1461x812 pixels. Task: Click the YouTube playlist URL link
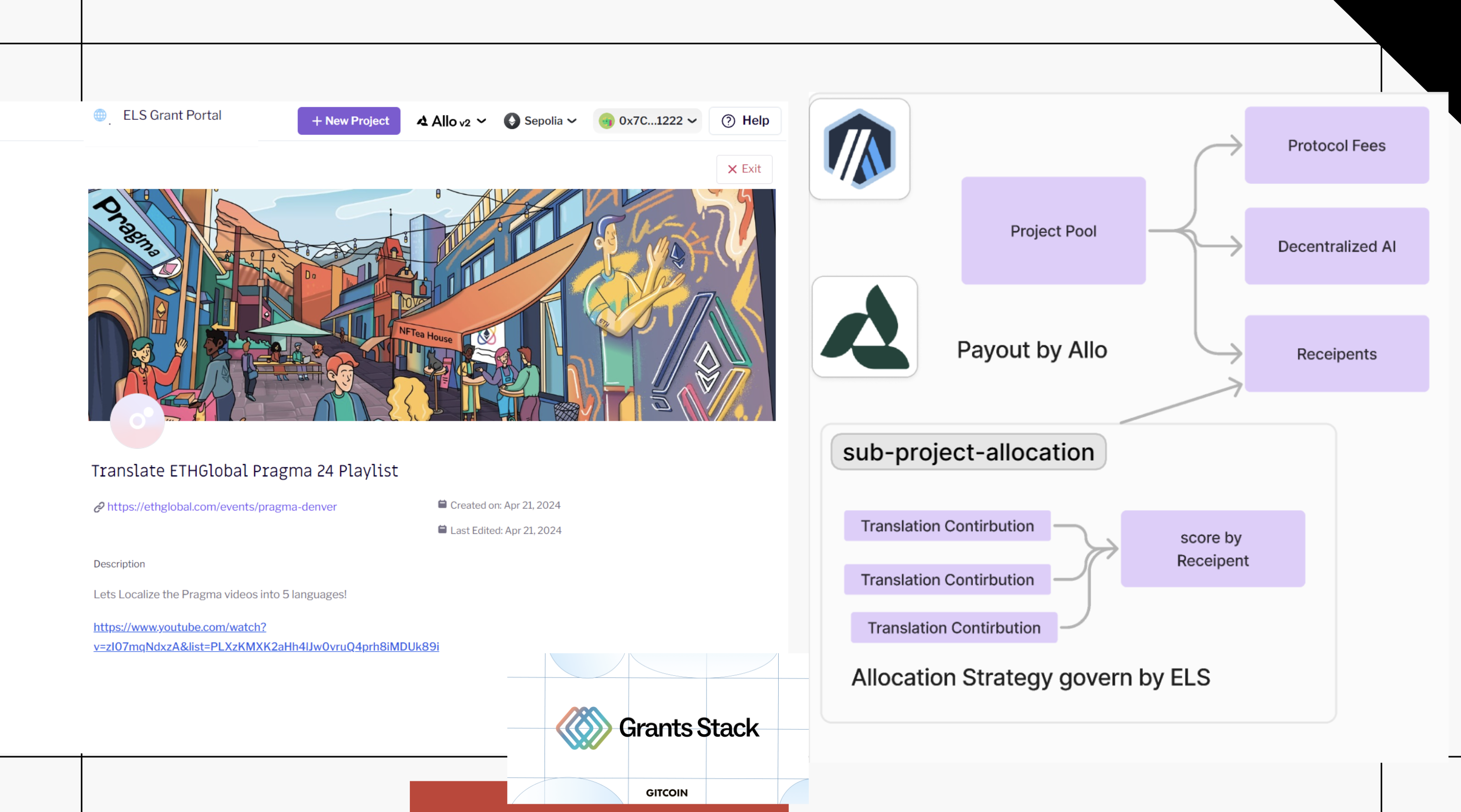(x=265, y=635)
